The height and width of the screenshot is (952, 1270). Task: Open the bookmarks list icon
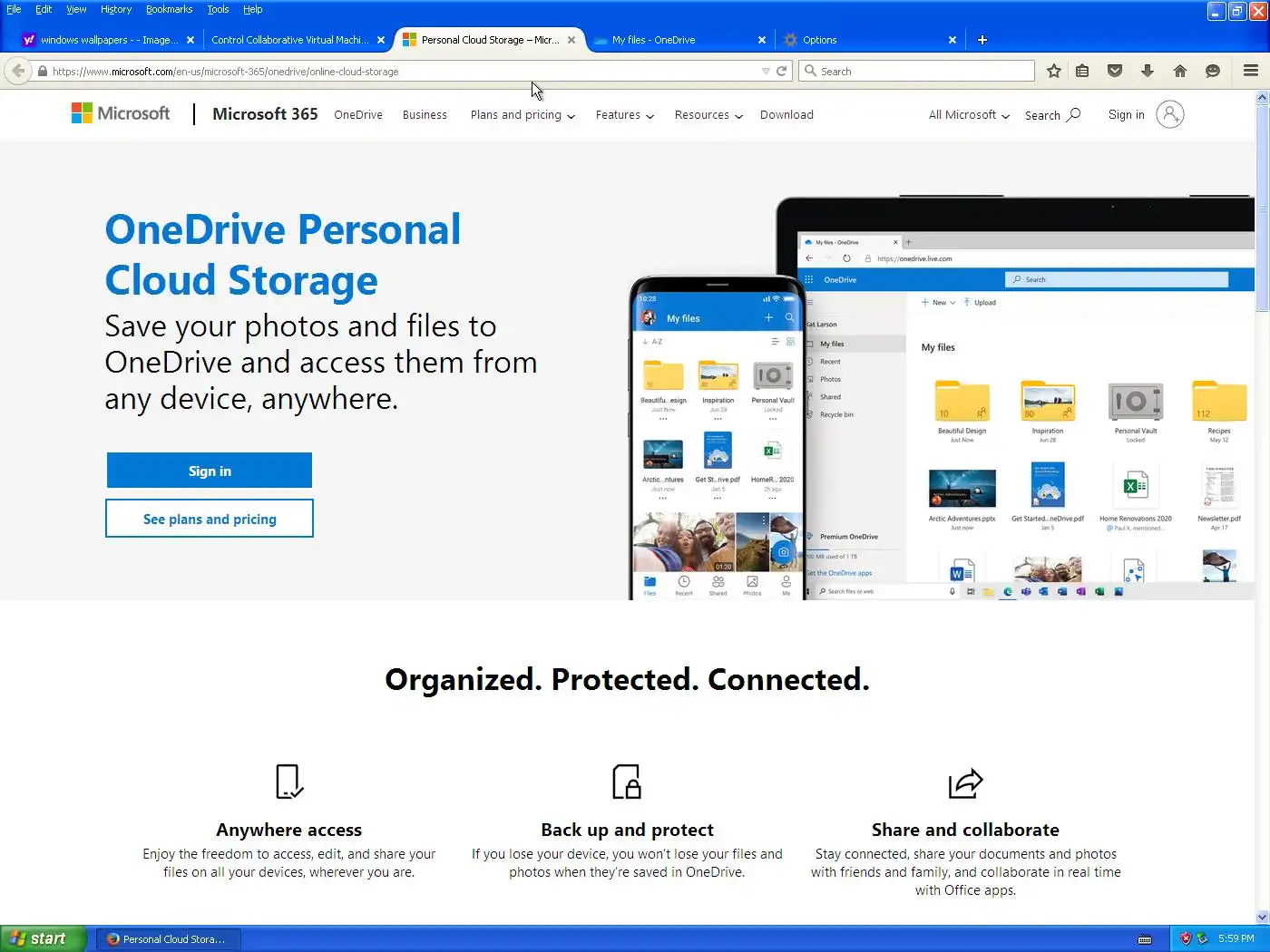[x=1082, y=71]
